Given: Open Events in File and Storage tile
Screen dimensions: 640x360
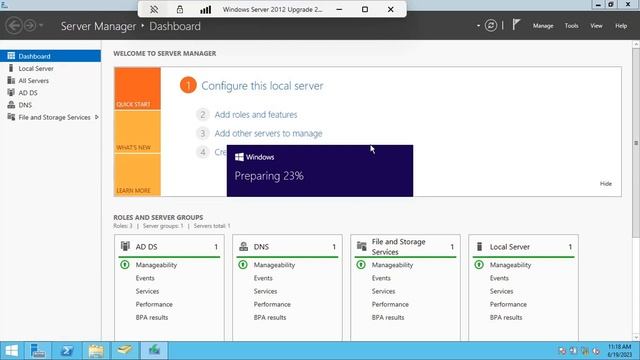Looking at the screenshot, I should (381, 278).
